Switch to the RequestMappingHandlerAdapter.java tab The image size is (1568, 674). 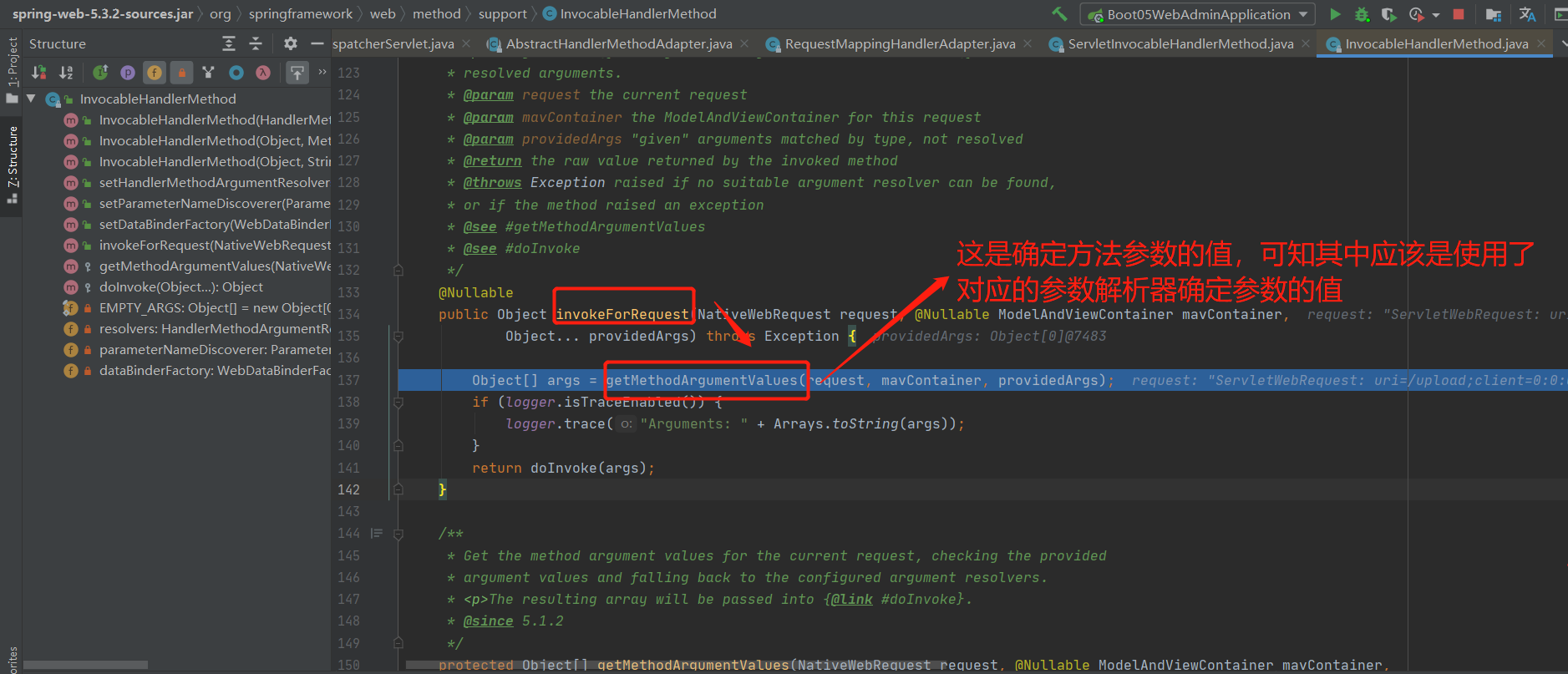pos(900,43)
